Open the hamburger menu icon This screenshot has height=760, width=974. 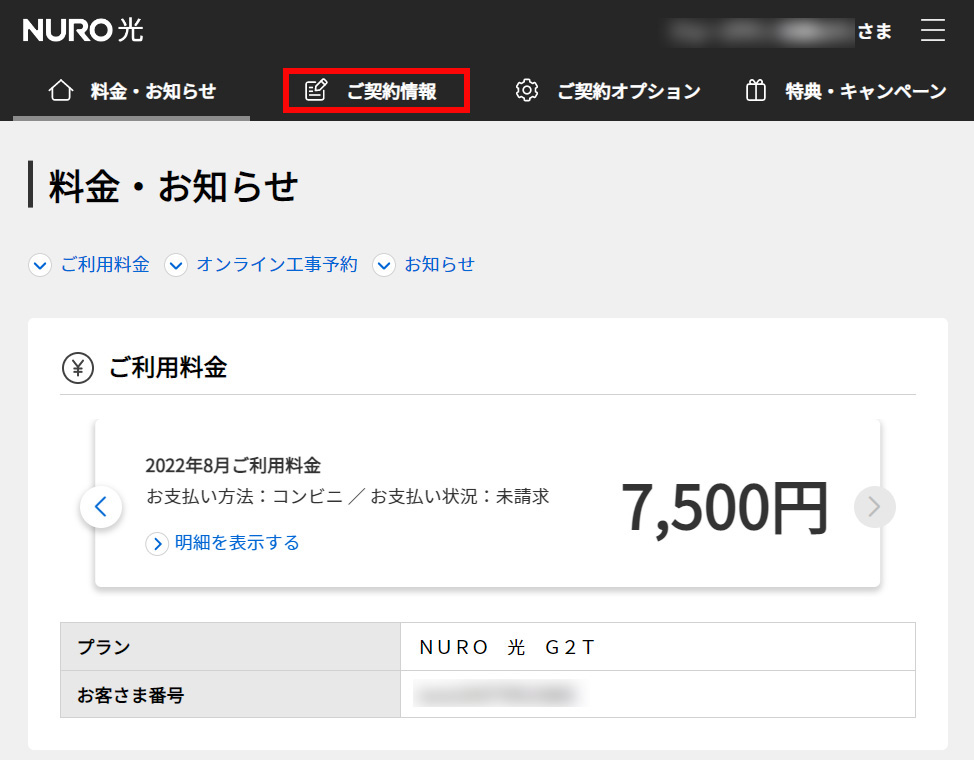[x=932, y=30]
